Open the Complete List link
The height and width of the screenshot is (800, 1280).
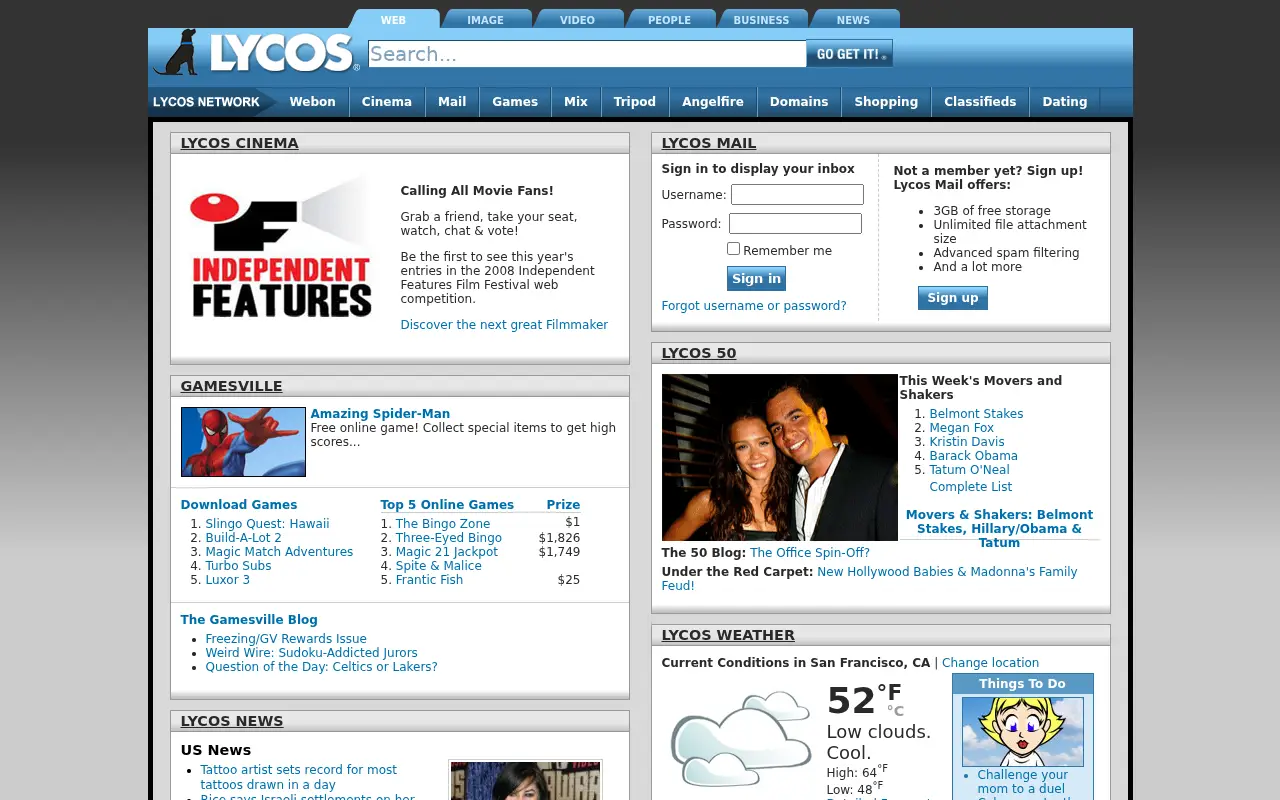[971, 487]
